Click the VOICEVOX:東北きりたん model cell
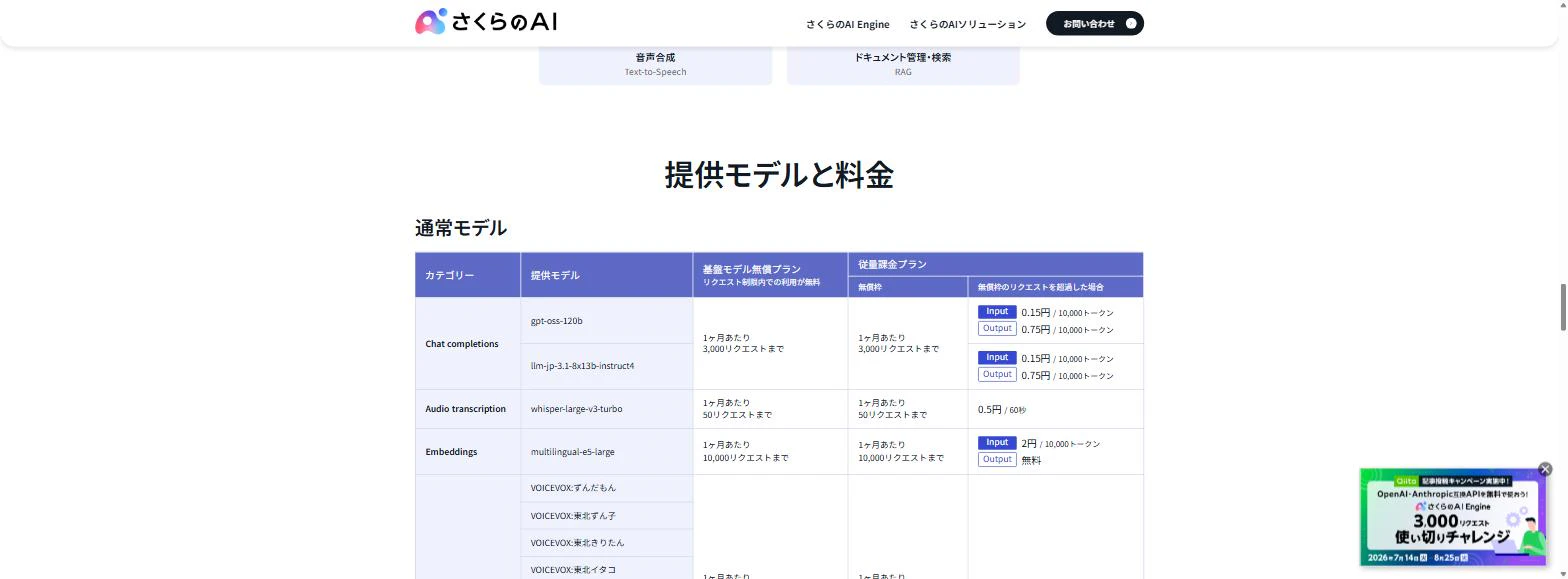 pos(606,543)
